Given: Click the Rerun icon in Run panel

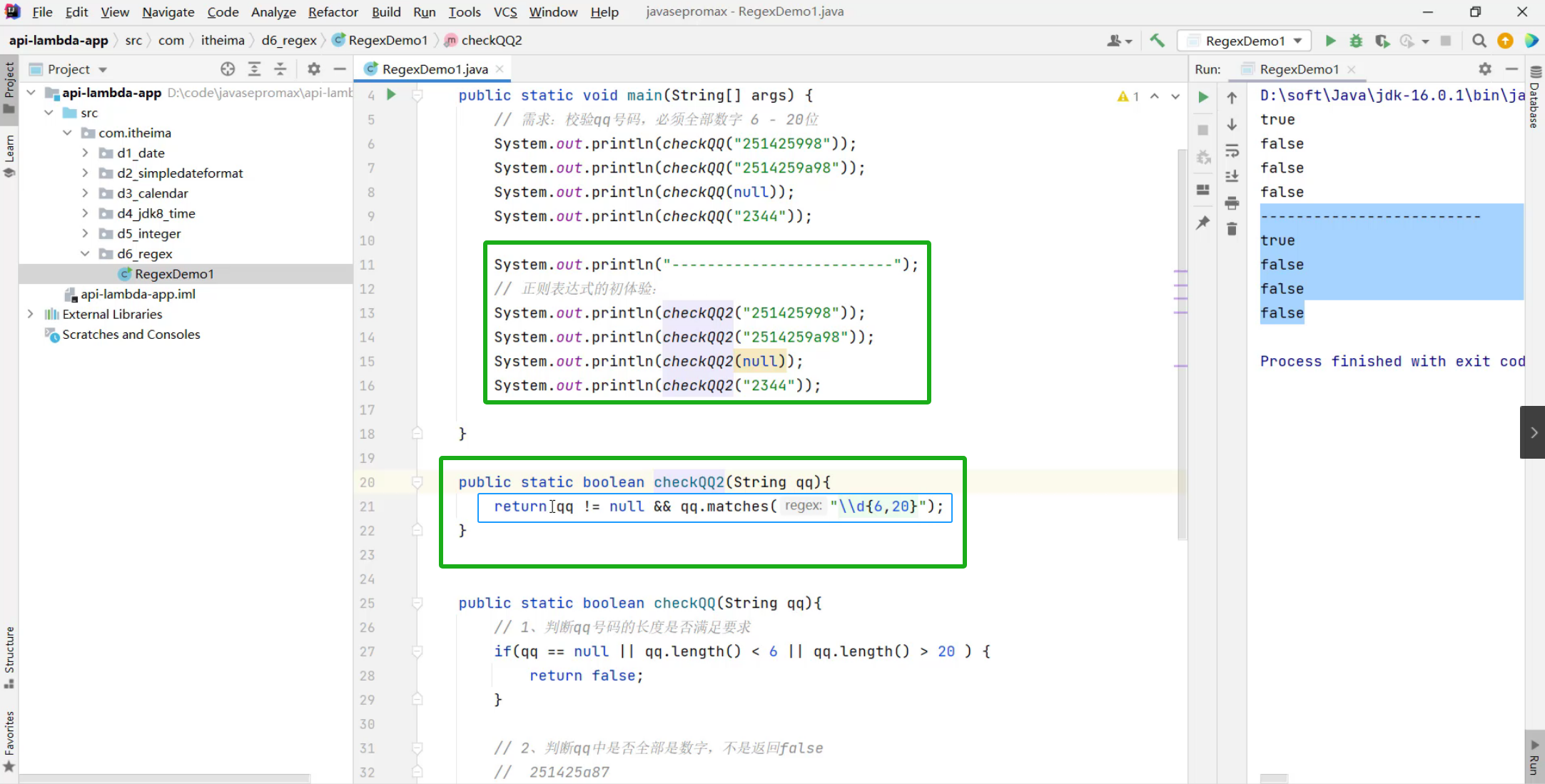Looking at the screenshot, I should (x=1203, y=97).
